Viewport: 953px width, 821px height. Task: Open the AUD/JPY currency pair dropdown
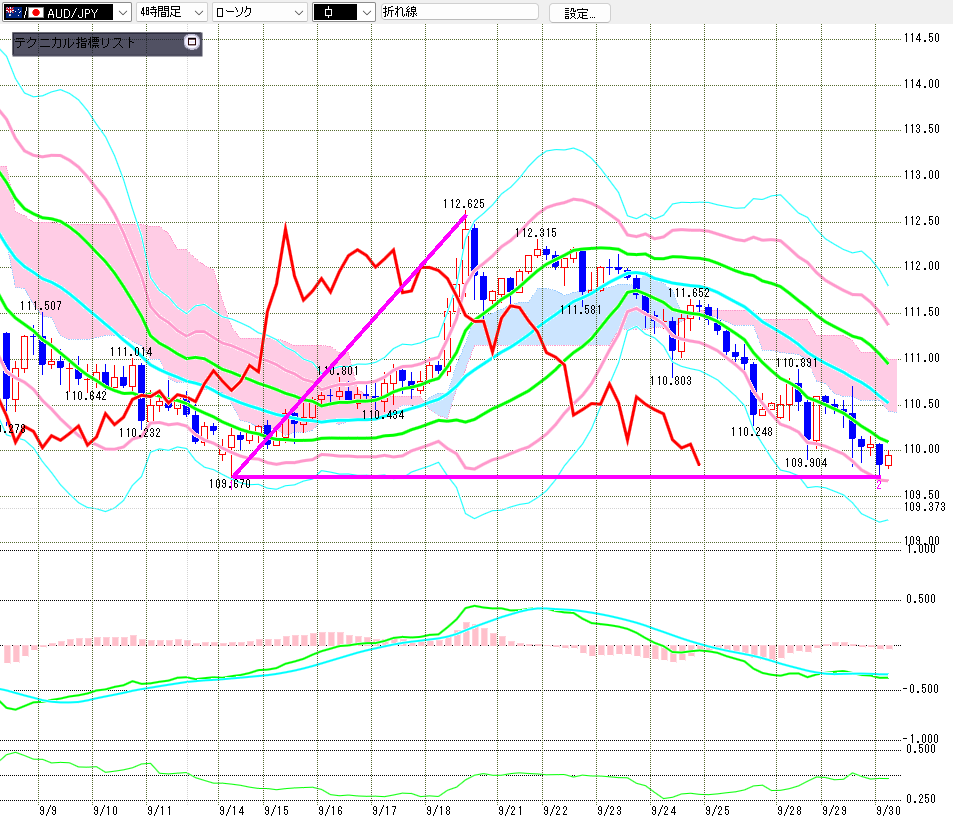(x=67, y=12)
